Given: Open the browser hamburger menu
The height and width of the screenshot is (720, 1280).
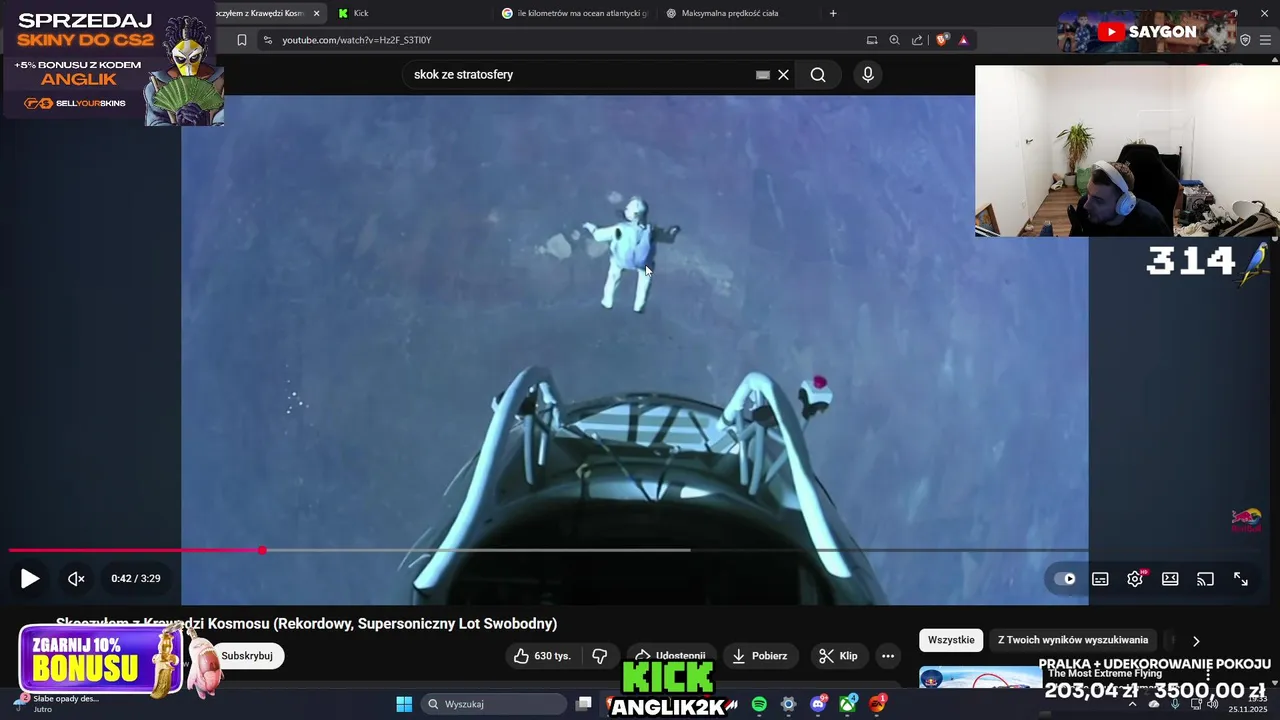Looking at the screenshot, I should [1267, 40].
